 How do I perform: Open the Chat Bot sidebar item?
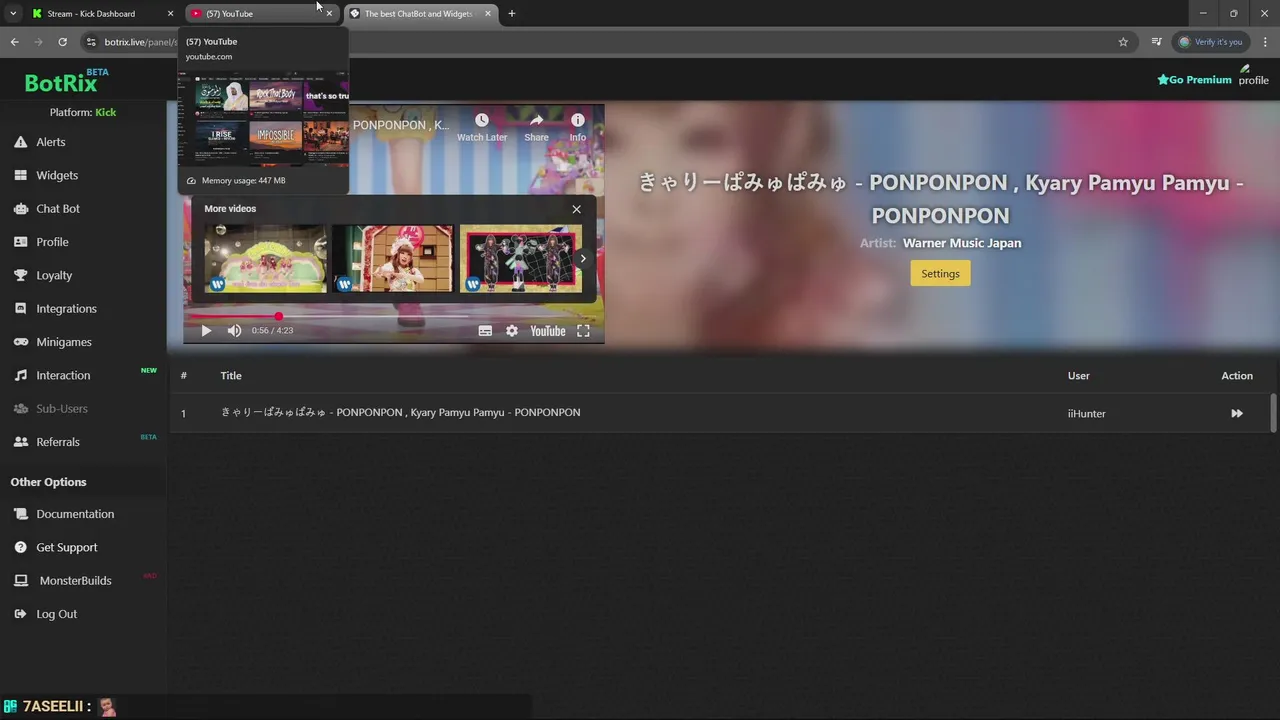point(57,209)
